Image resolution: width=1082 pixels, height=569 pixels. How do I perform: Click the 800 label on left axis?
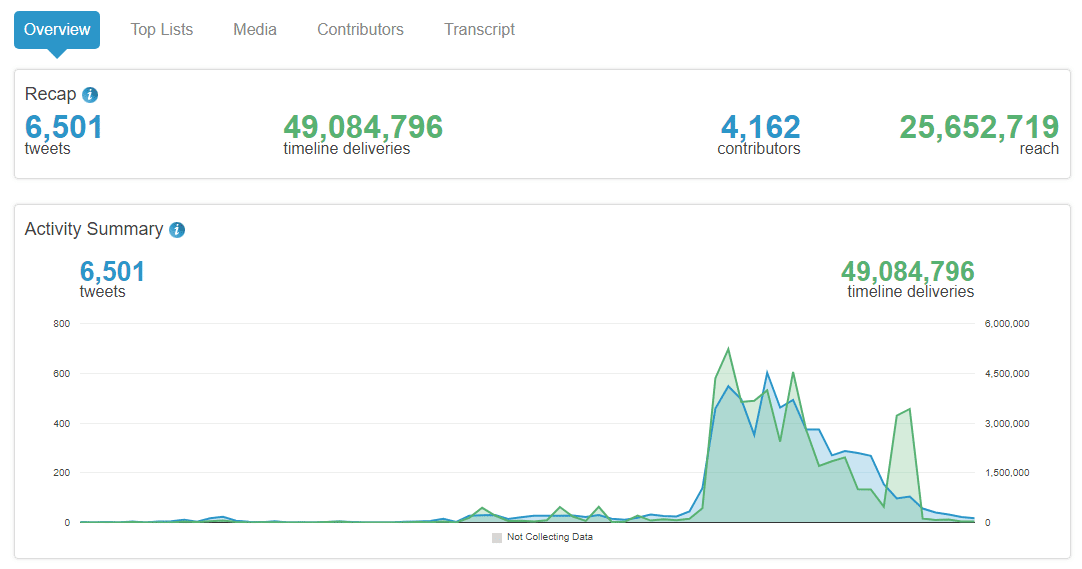61,324
